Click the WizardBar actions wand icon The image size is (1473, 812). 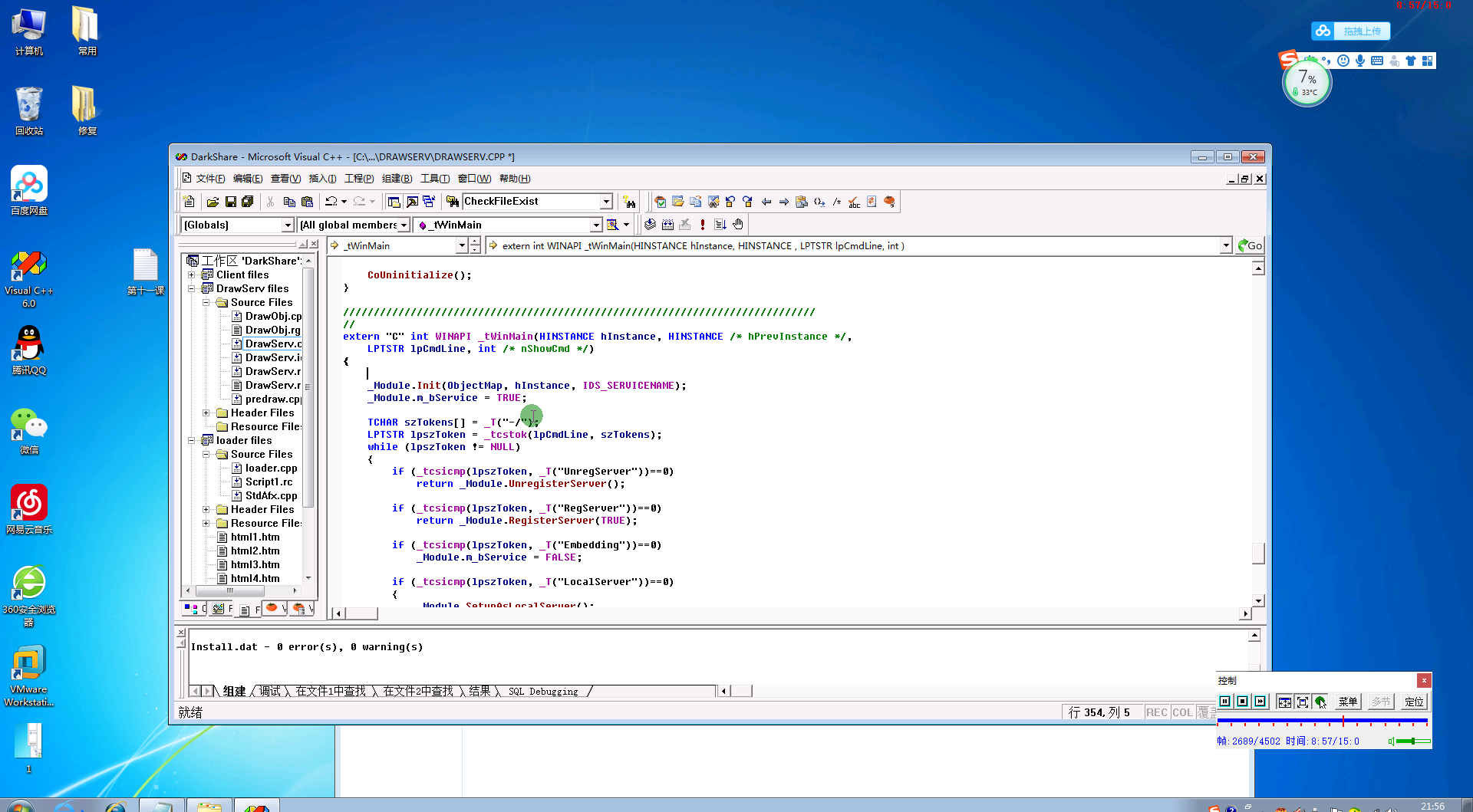[612, 225]
